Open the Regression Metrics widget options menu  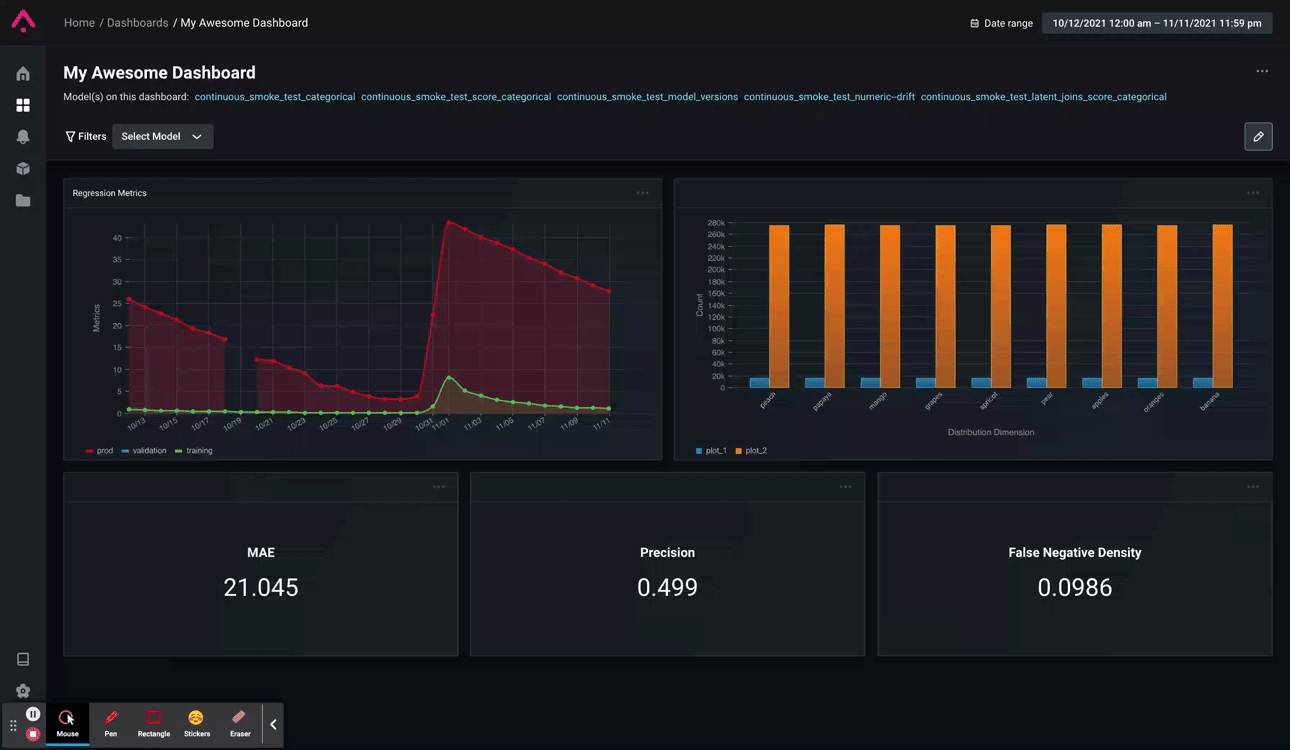[642, 193]
